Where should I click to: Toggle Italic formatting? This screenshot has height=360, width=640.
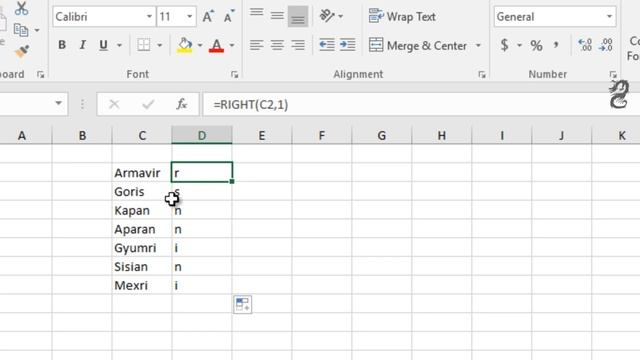pyautogui.click(x=82, y=45)
